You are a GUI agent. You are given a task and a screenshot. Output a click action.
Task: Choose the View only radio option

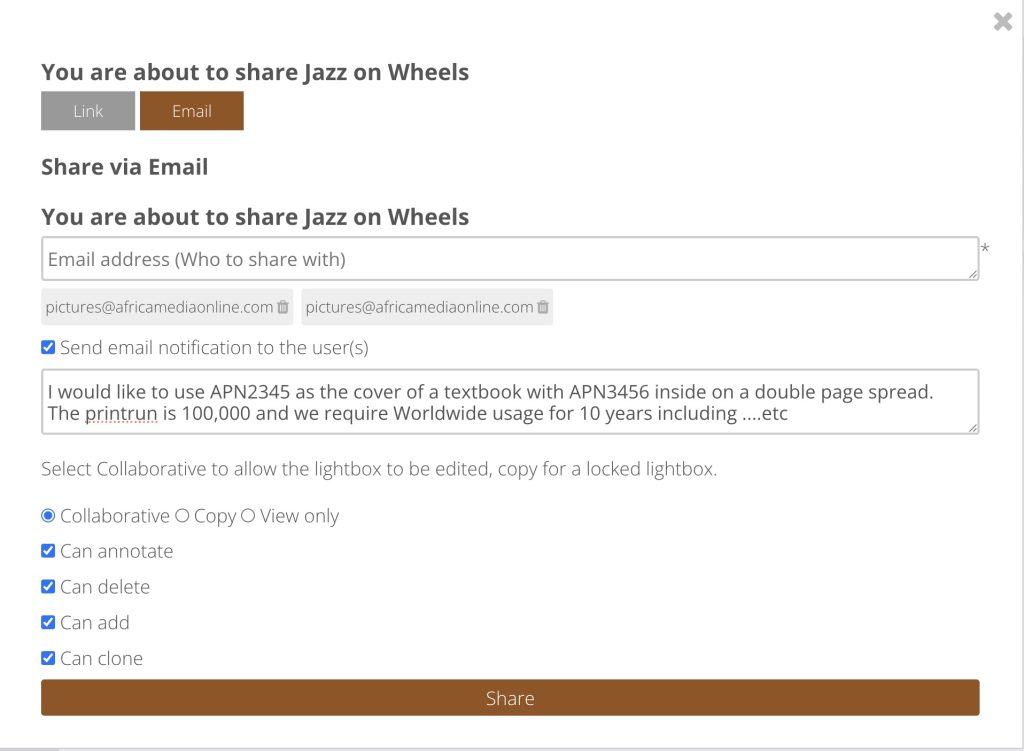click(248, 515)
